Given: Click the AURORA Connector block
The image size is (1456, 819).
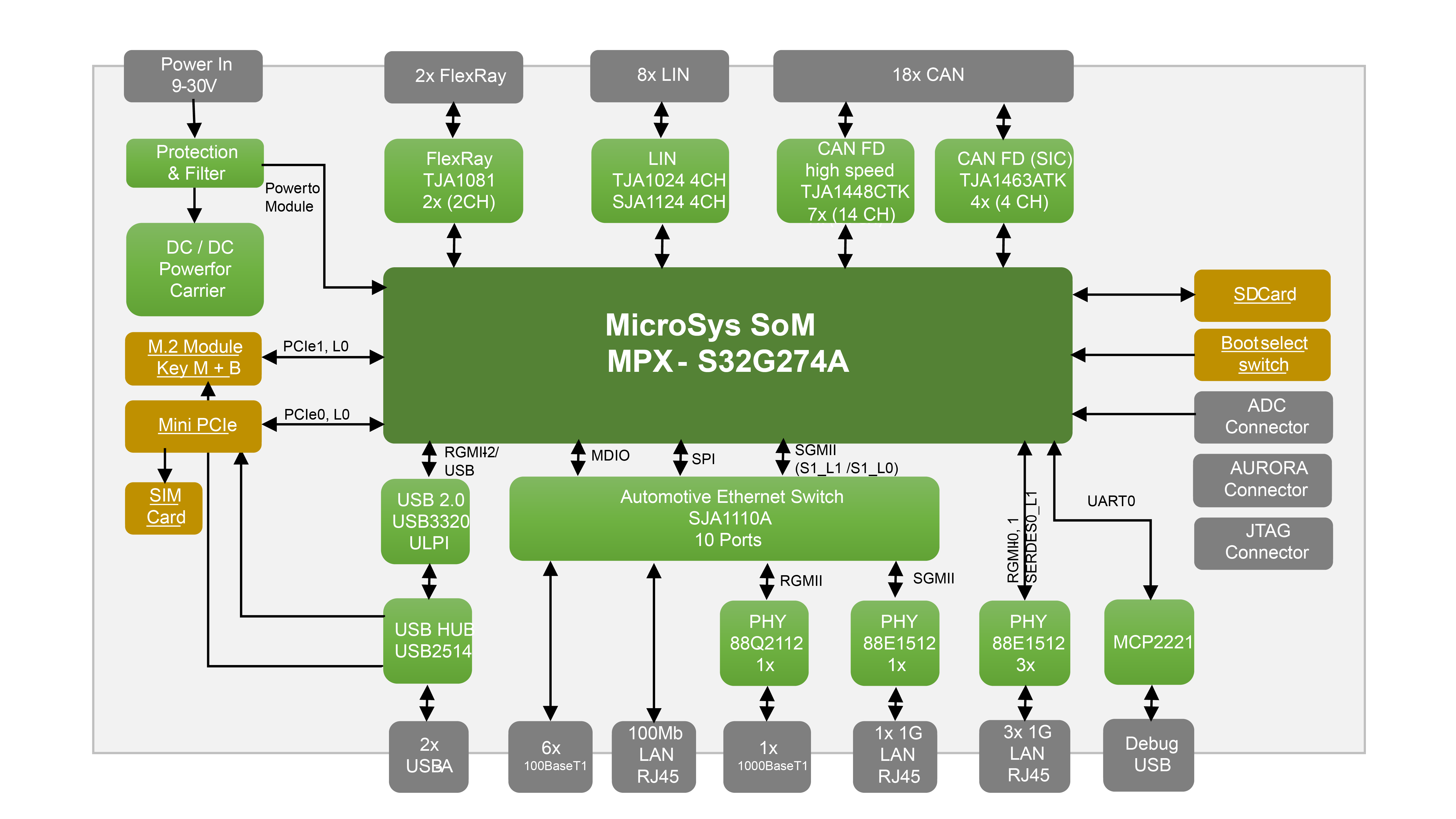Looking at the screenshot, I should 1263,480.
